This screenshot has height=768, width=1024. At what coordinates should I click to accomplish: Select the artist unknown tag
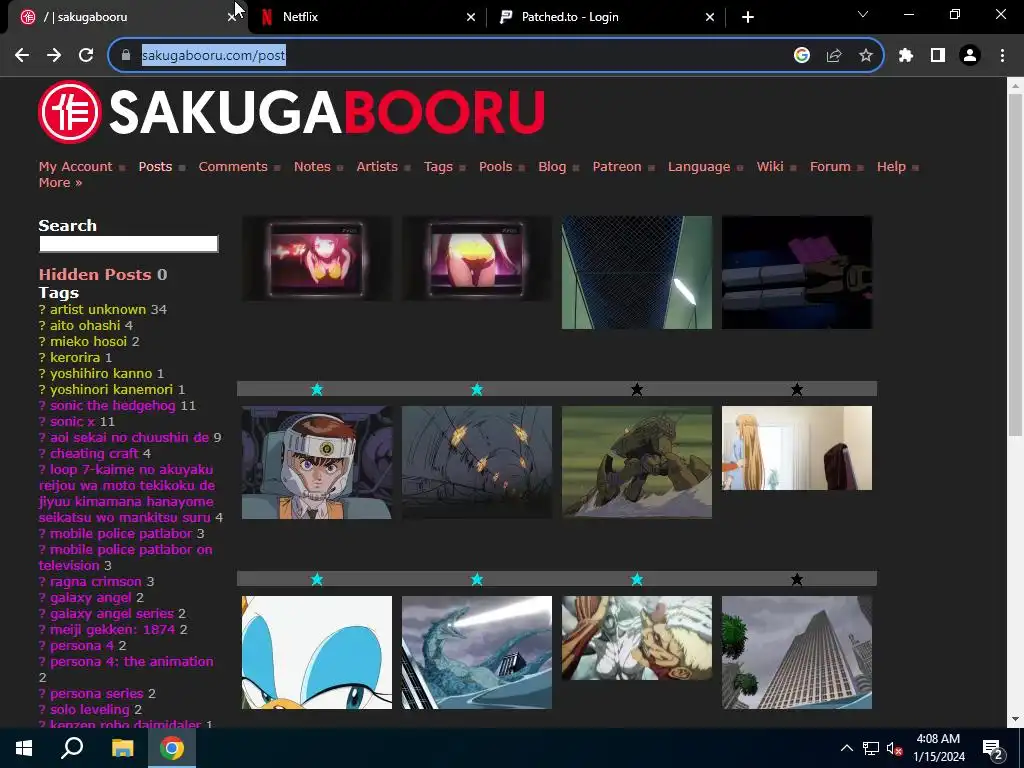point(98,310)
